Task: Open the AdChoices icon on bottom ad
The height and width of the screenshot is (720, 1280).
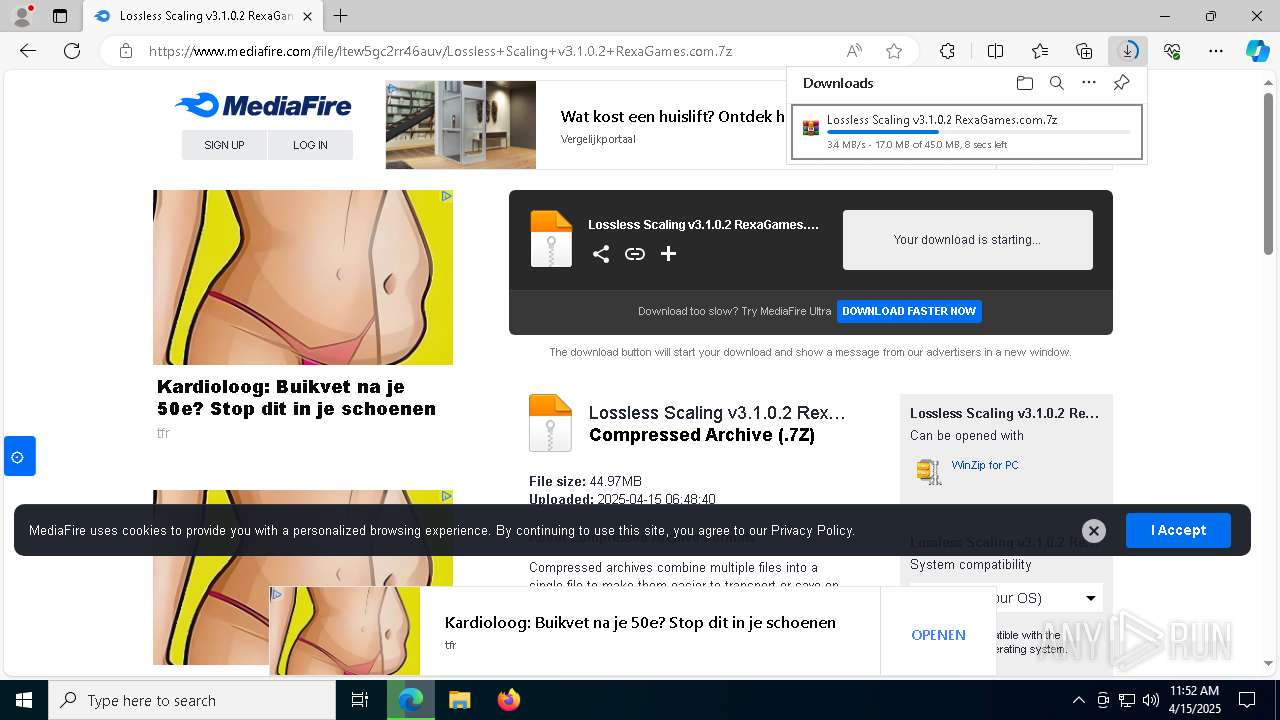Action: click(277, 594)
